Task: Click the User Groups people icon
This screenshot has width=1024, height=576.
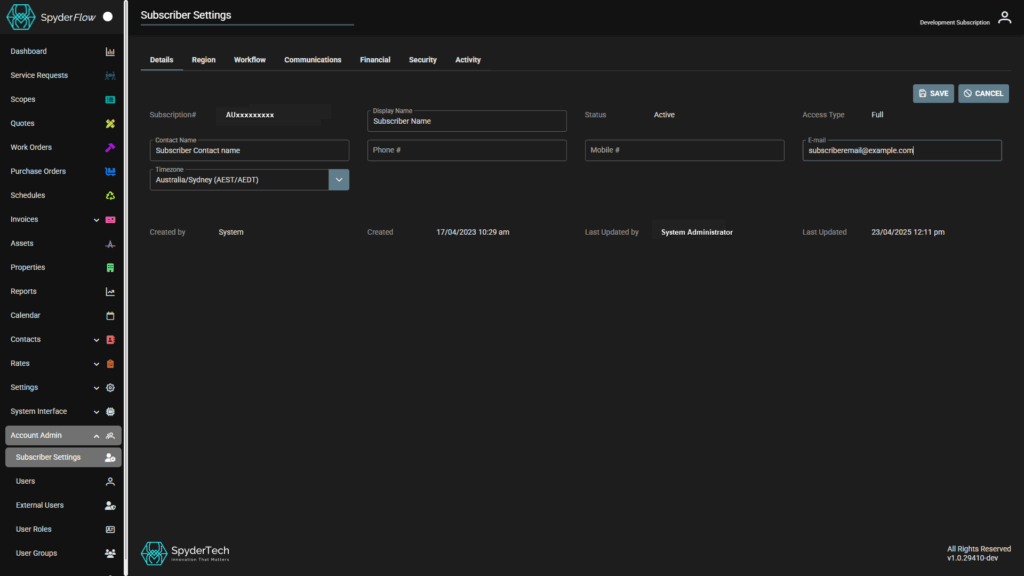Action: coord(110,554)
